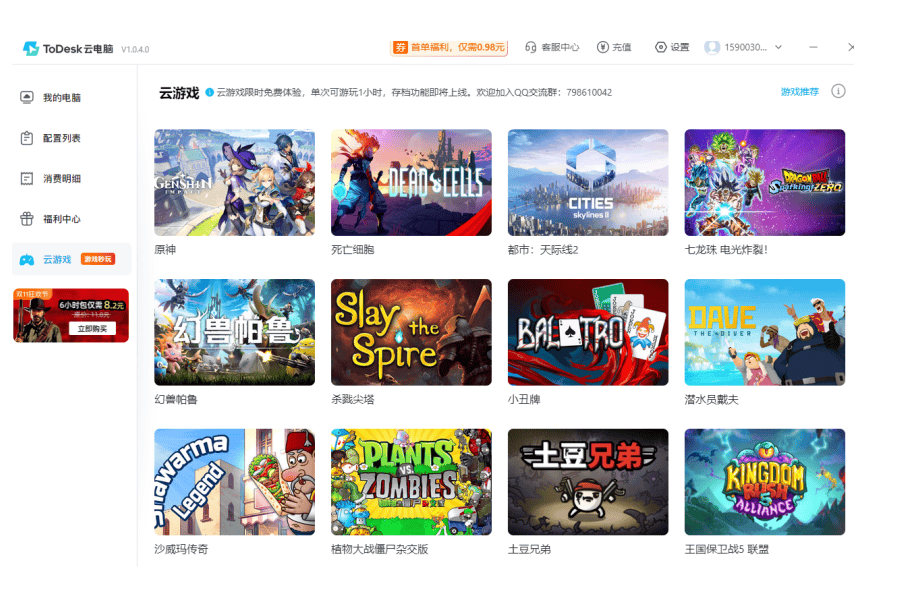The image size is (902, 611).
Task: Click the 消费明细 bill icon
Action: tap(27, 178)
